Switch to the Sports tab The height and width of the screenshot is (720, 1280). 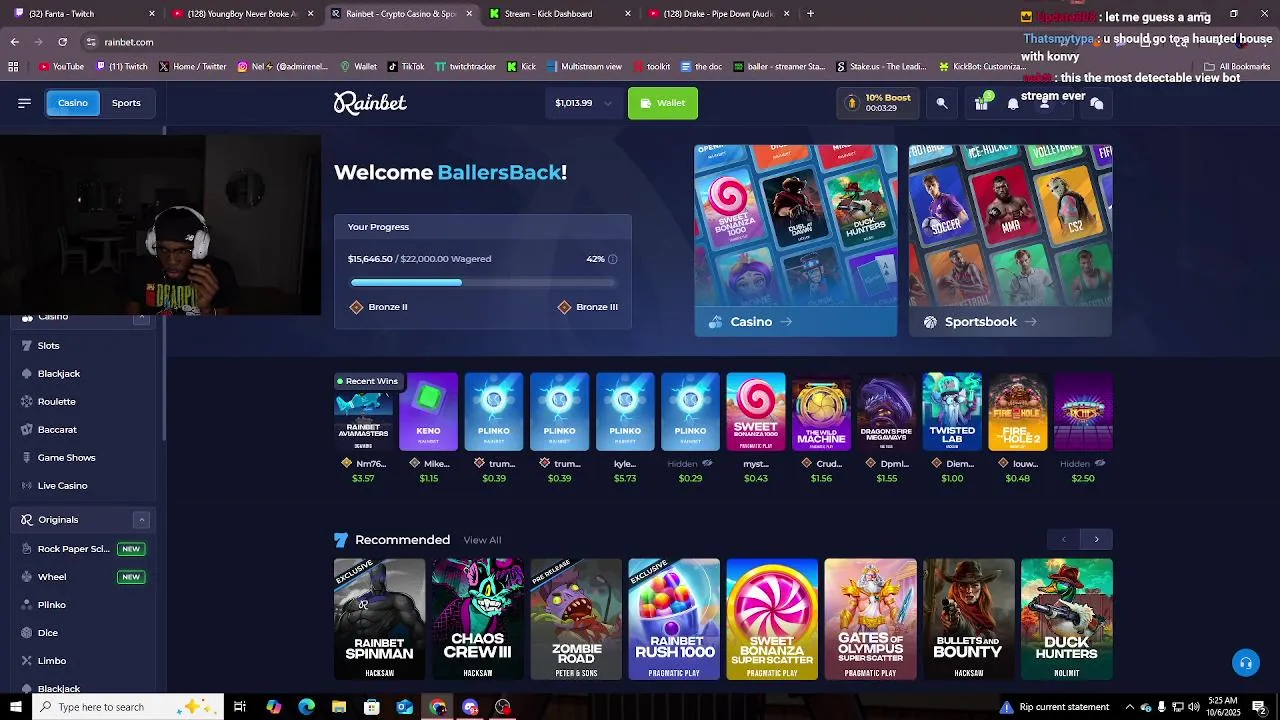(x=126, y=103)
